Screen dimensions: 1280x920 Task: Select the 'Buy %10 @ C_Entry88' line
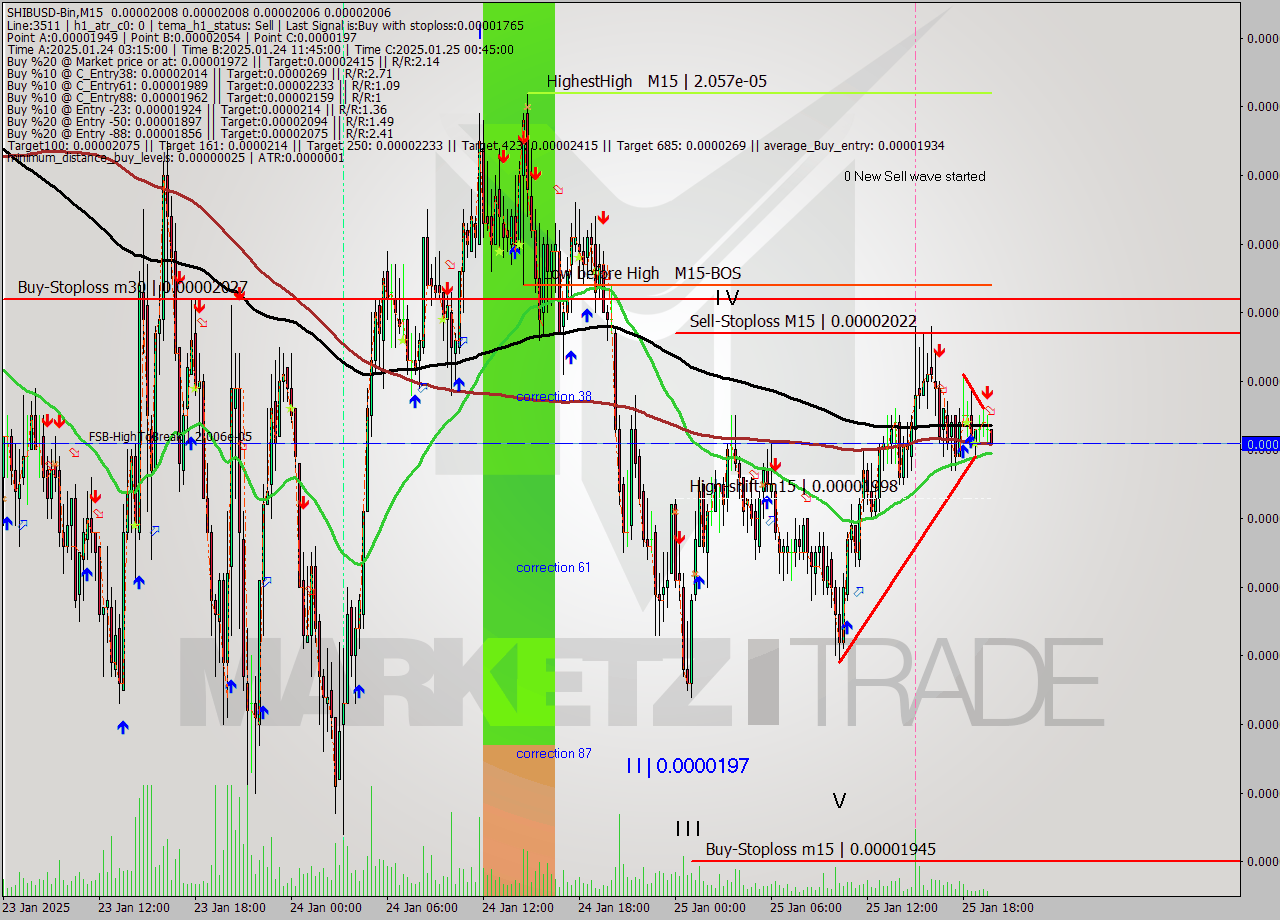[x=194, y=97]
